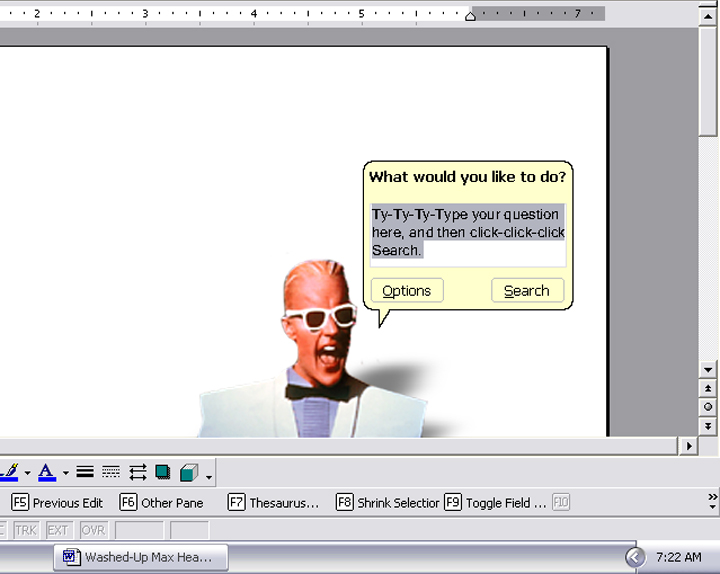The width and height of the screenshot is (720, 574).
Task: Toggle EXT extend selection mode indicator
Action: click(x=58, y=530)
